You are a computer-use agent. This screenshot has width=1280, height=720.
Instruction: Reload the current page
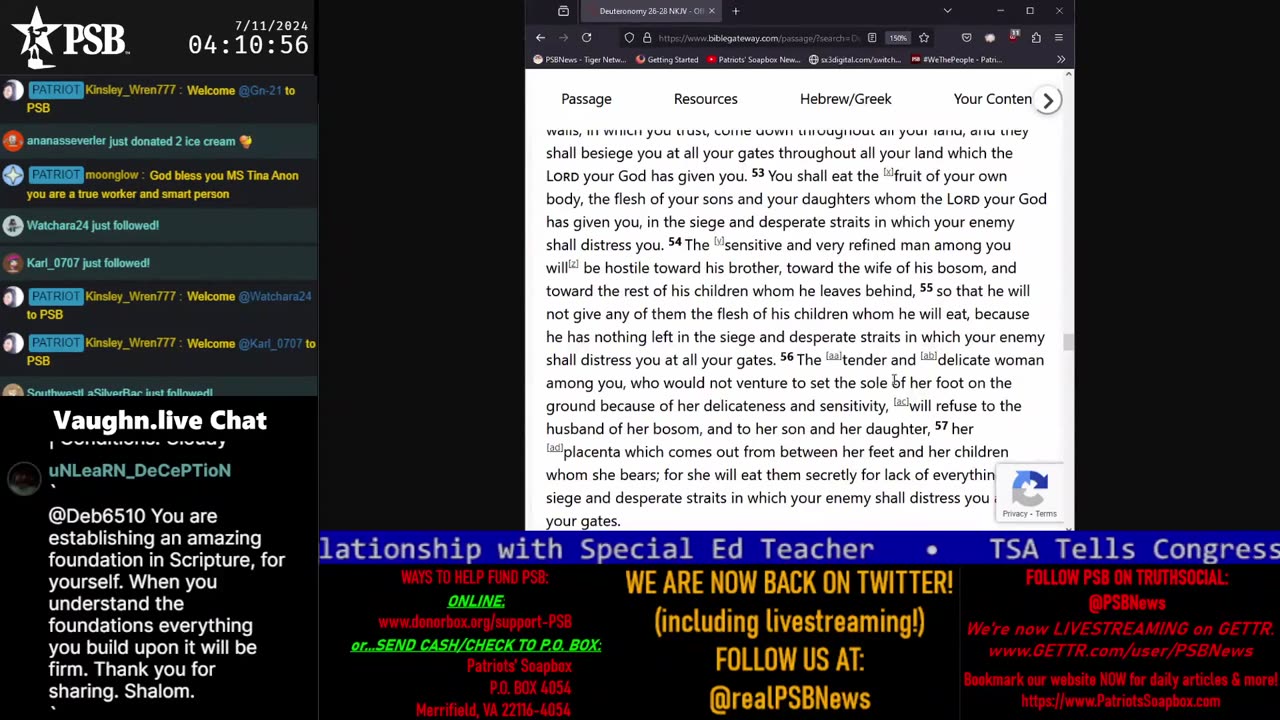tap(586, 38)
